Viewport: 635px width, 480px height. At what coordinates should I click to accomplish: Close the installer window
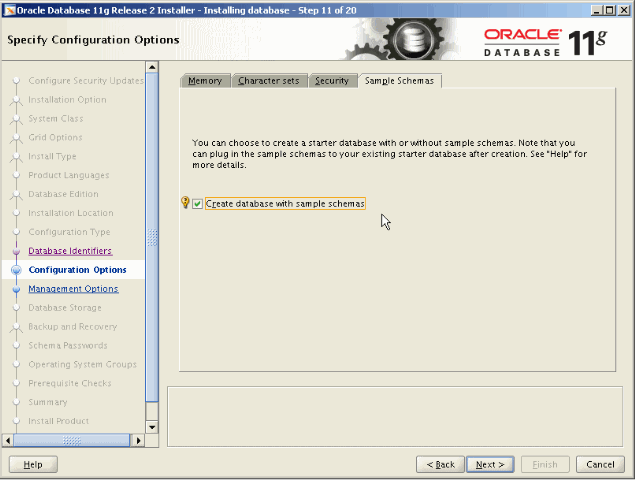click(x=624, y=11)
